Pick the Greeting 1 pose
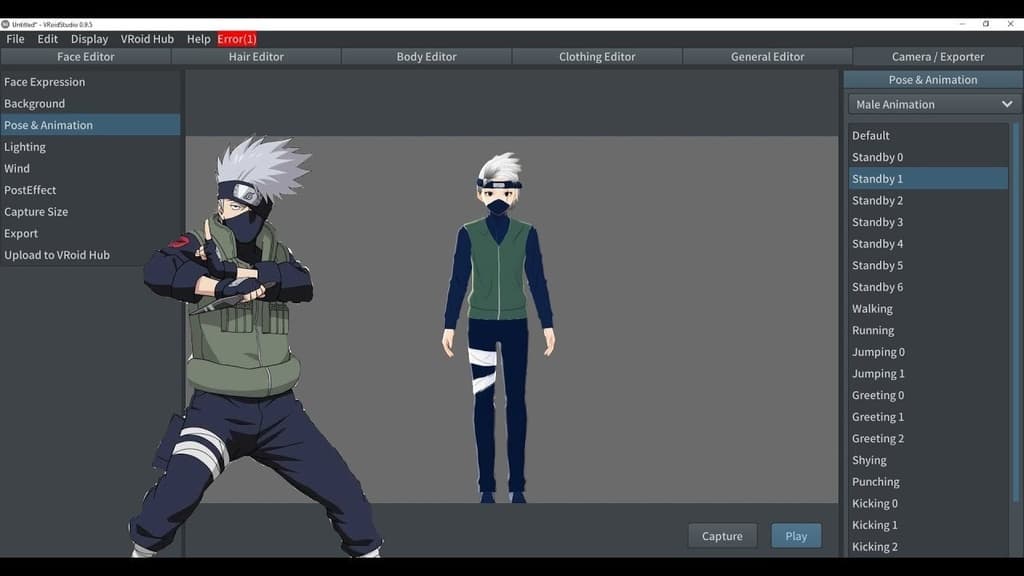1024x576 pixels. (878, 417)
